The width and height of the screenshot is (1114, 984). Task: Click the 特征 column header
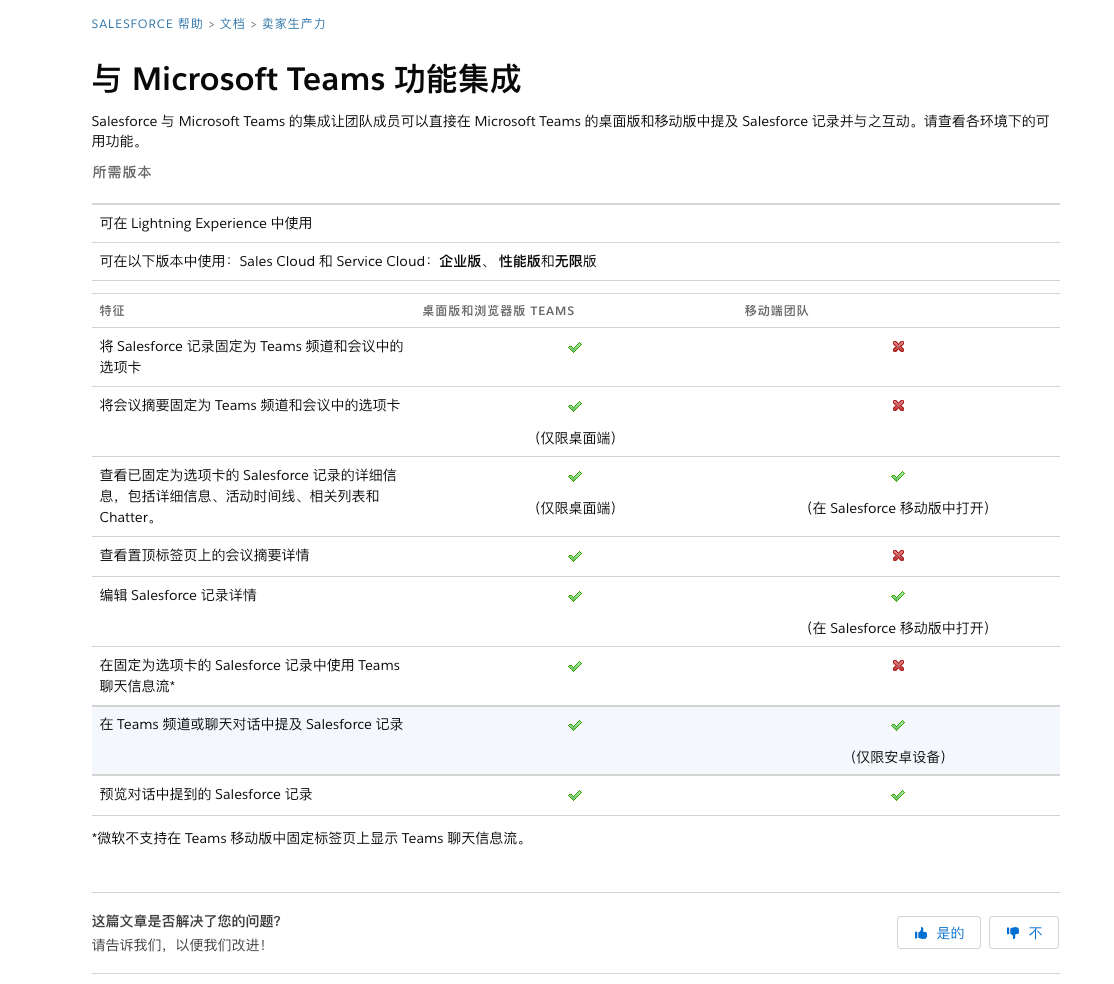[112, 310]
